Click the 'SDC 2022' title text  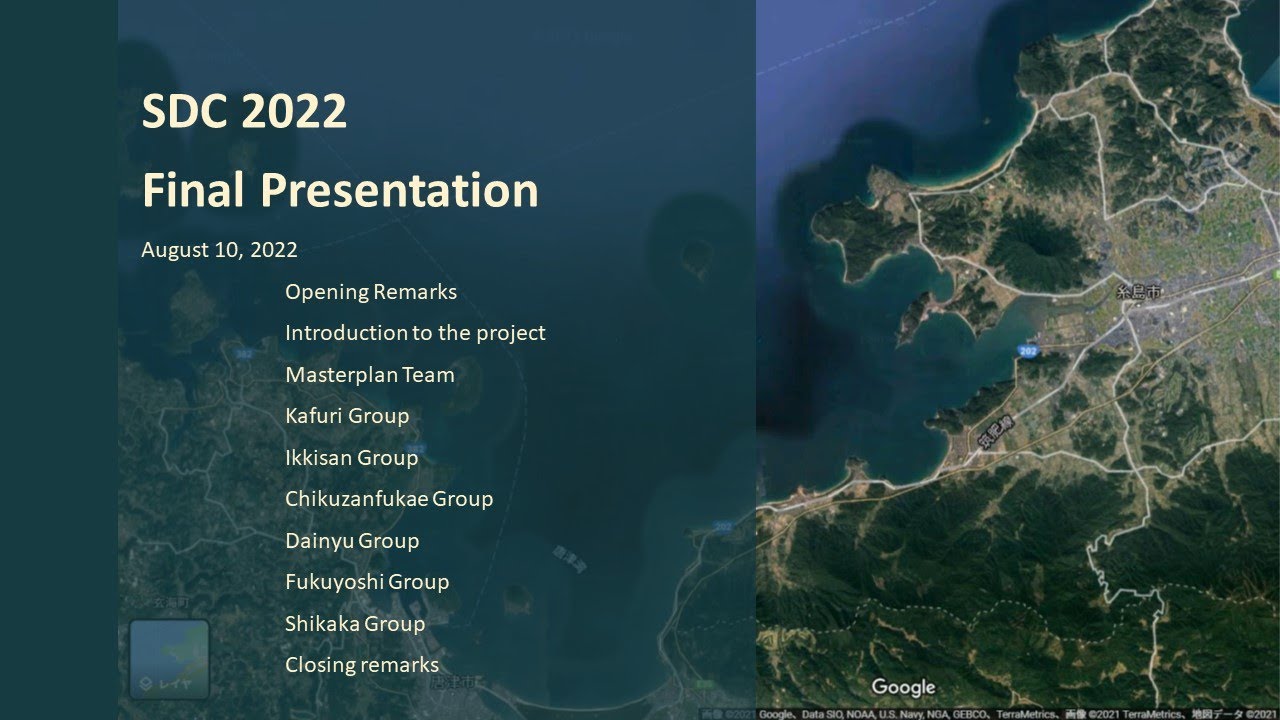[x=244, y=111]
